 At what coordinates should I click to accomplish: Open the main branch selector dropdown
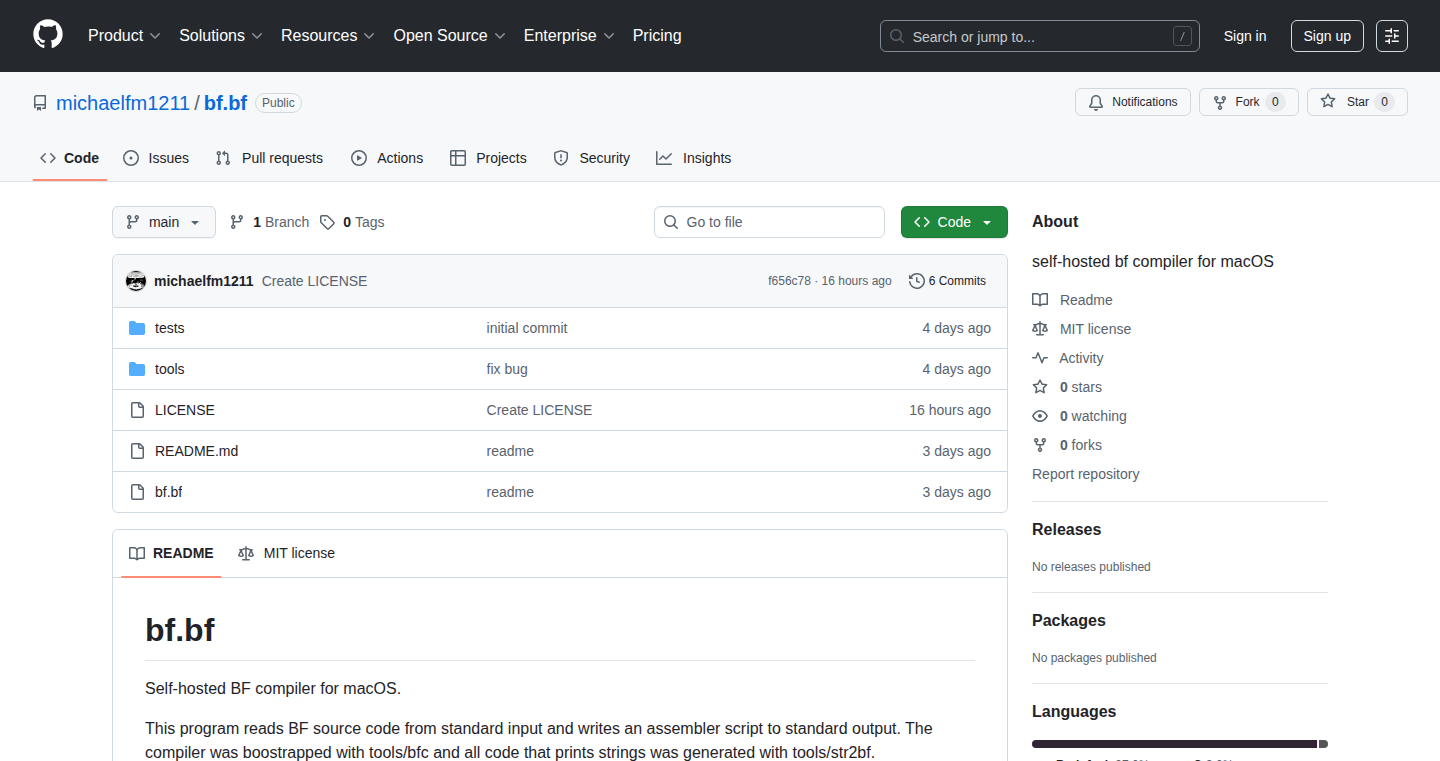(164, 222)
